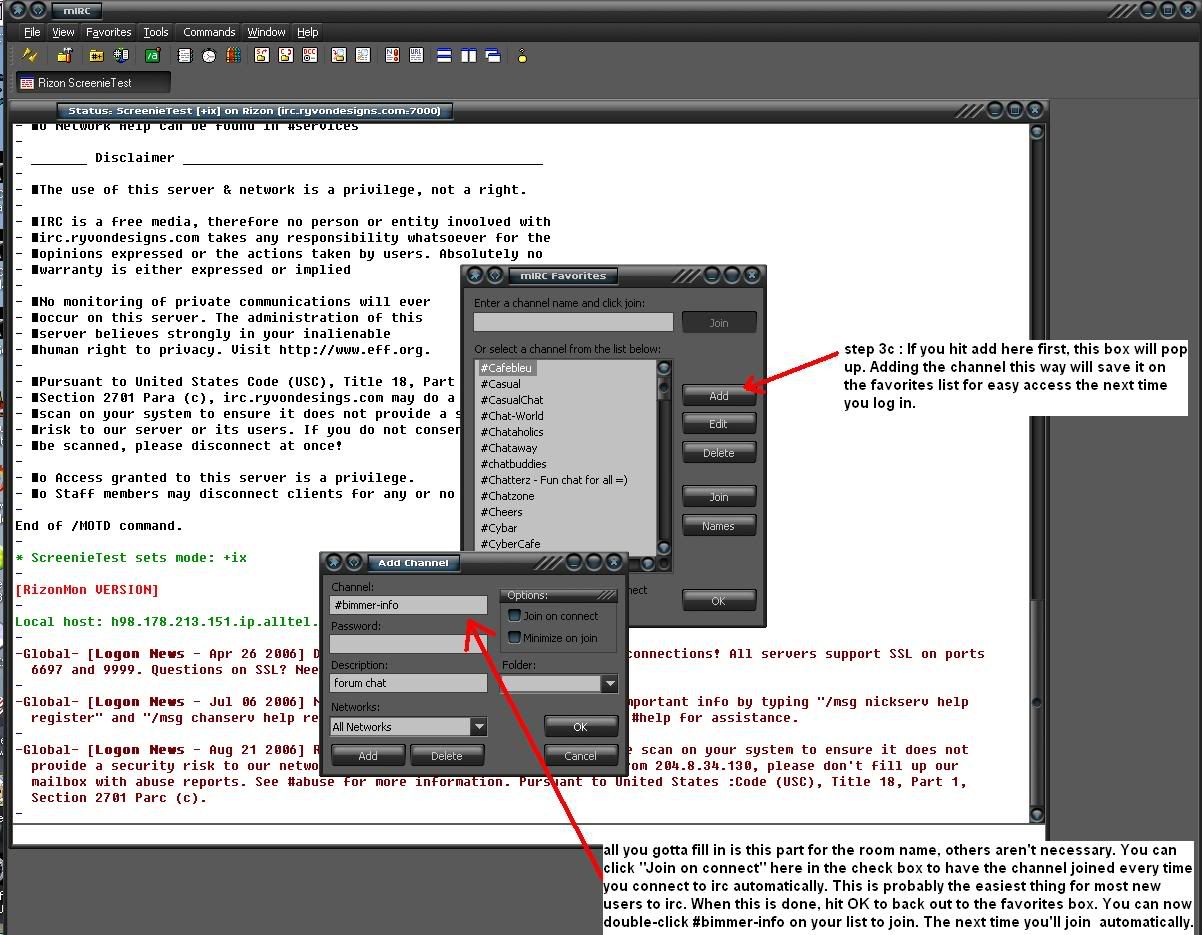
Task: Enable the Join on connect checkbox
Action: tap(515, 616)
